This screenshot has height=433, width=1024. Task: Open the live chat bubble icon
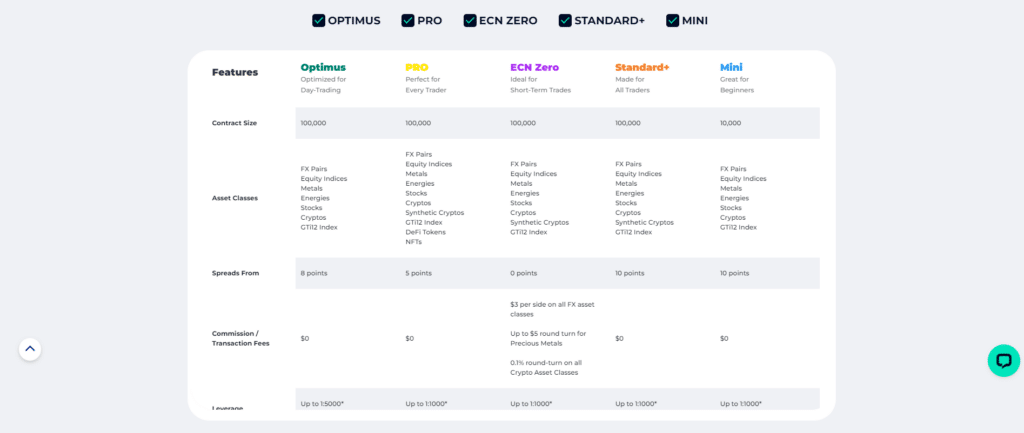coord(1004,361)
